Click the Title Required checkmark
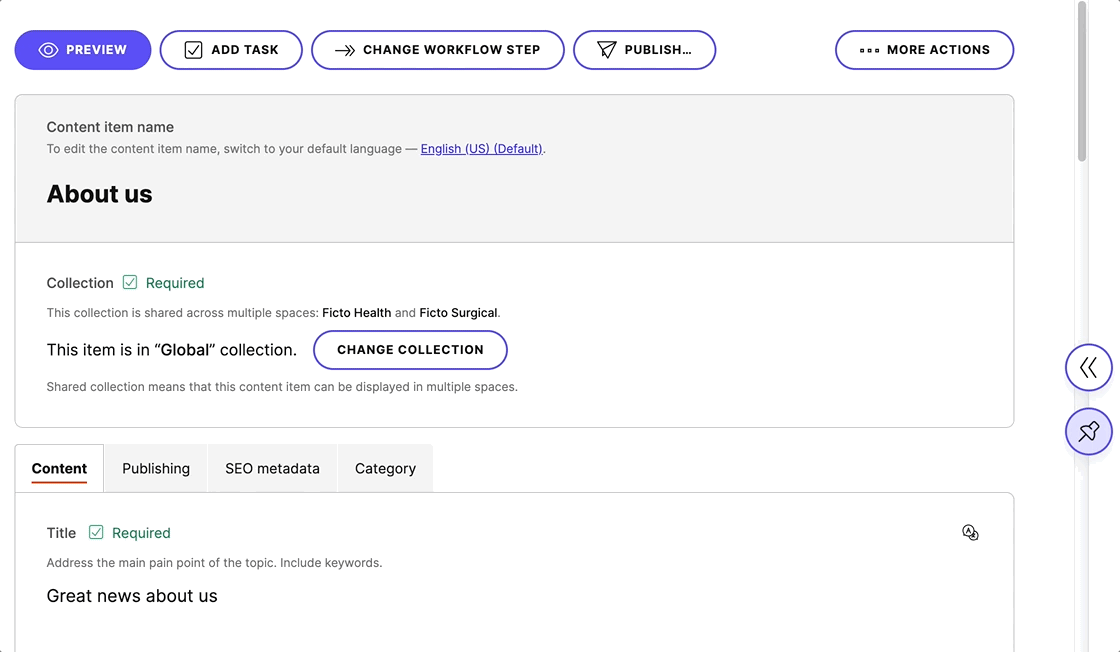1120x652 pixels. coord(96,533)
